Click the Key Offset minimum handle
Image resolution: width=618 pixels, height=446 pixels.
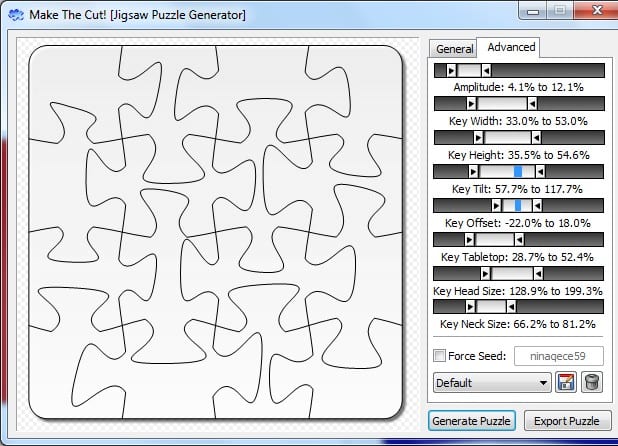(x=497, y=205)
